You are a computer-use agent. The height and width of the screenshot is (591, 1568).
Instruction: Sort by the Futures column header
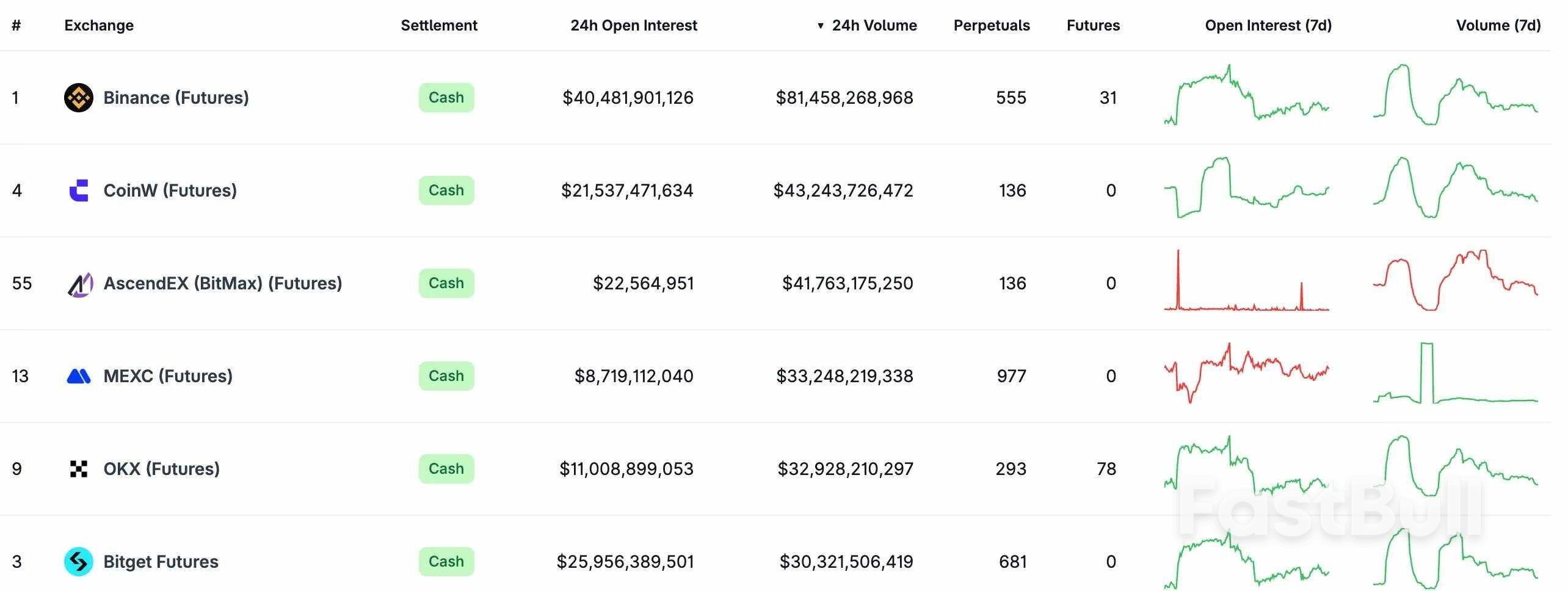pos(1092,26)
